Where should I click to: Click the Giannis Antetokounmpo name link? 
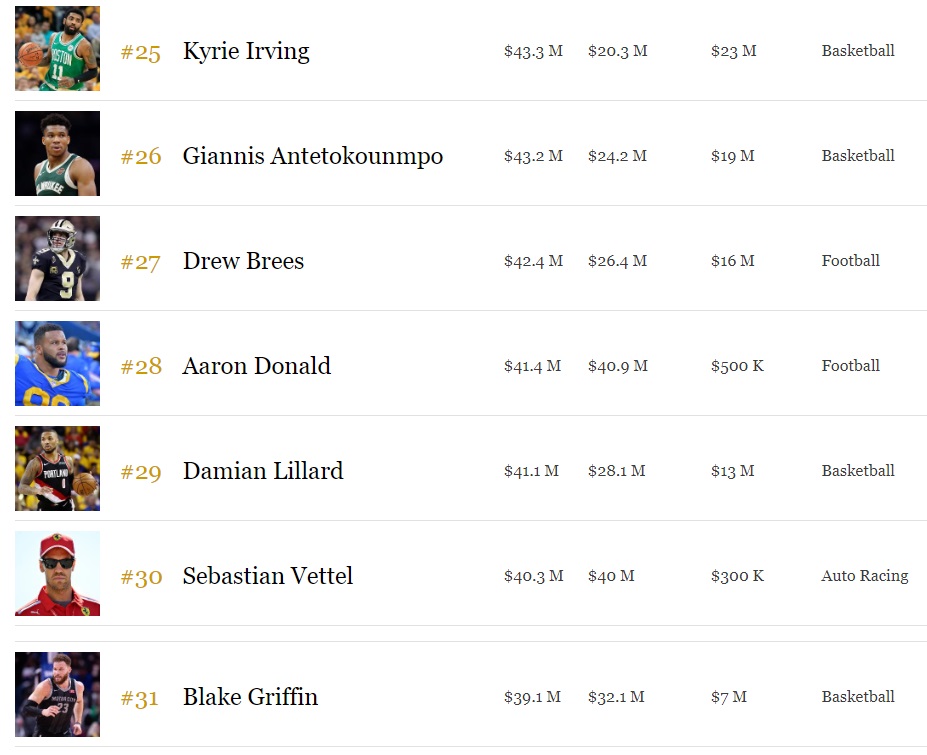312,156
